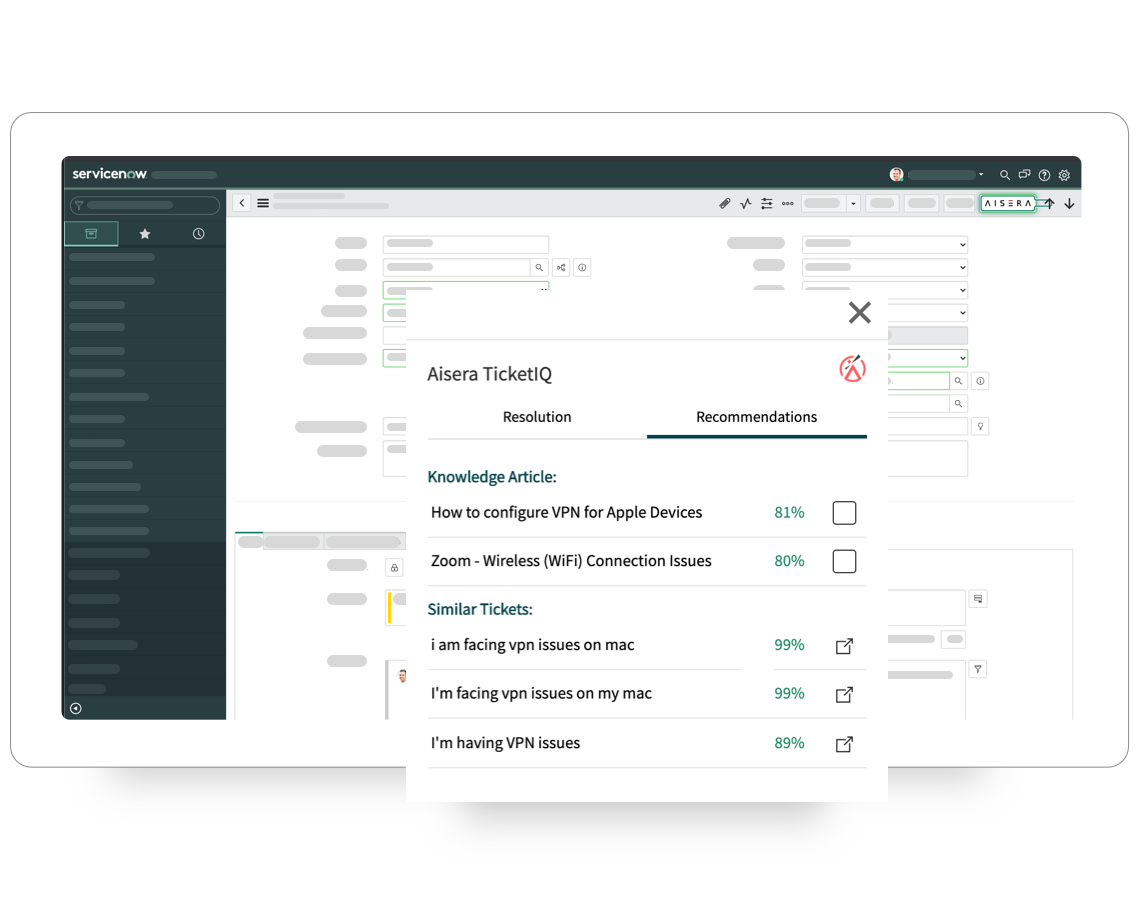Select the History clock tab
Viewport: 1140px width, 900px height.
click(198, 233)
